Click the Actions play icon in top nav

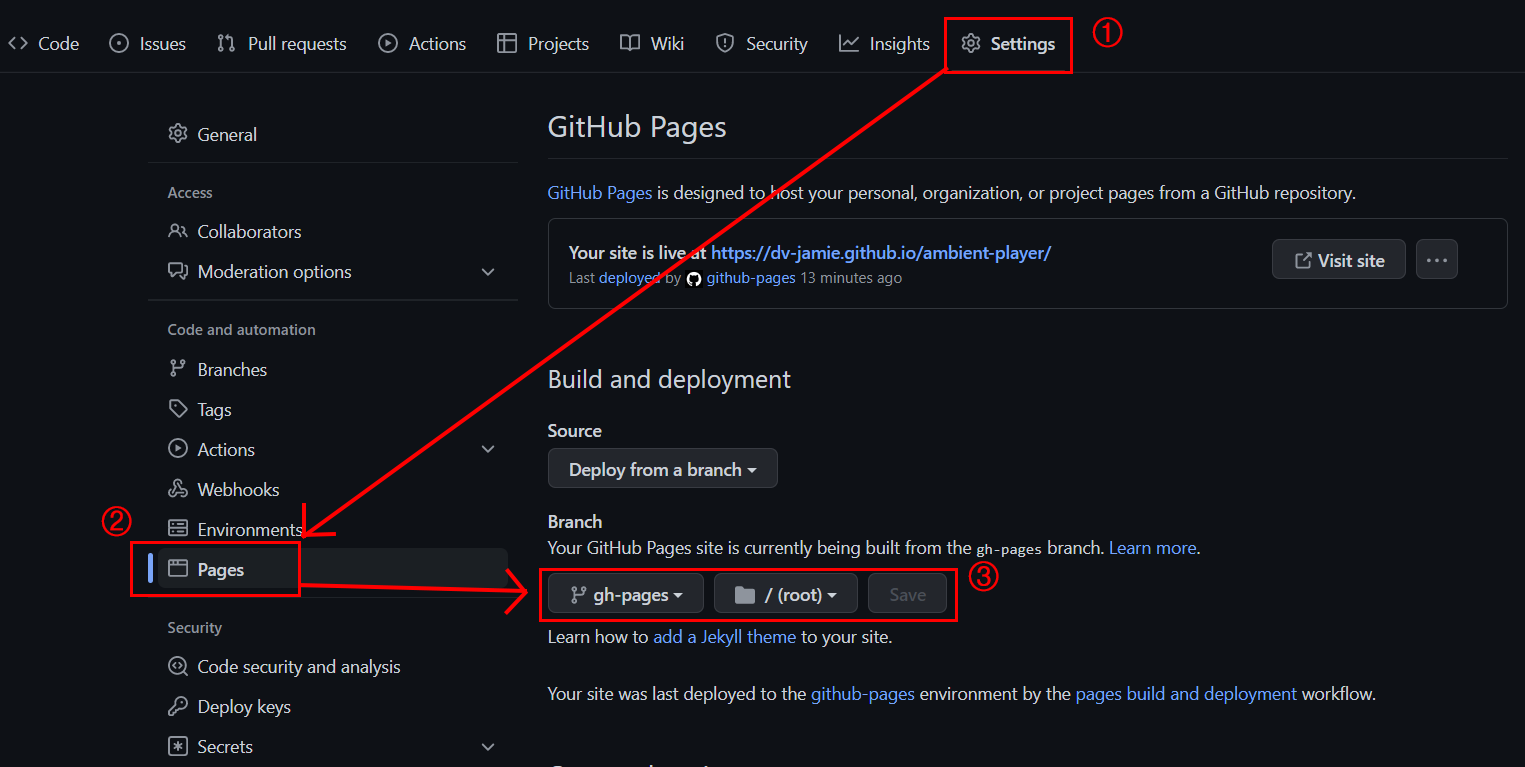(388, 43)
